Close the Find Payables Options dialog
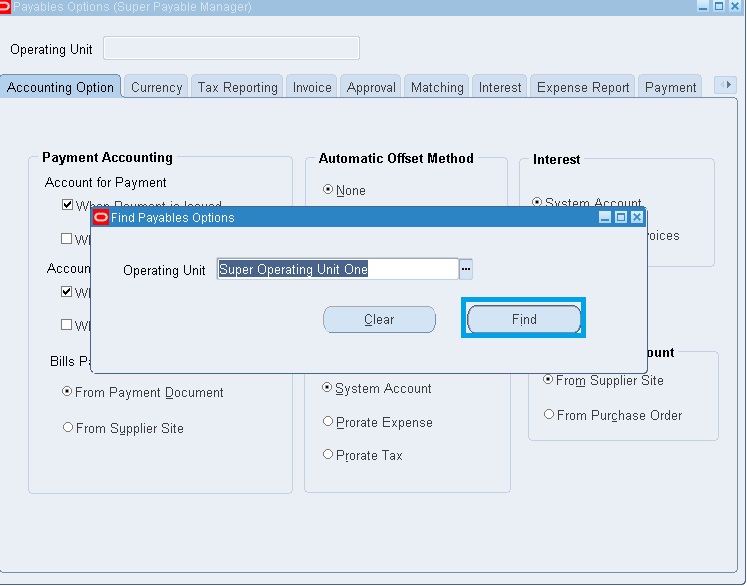This screenshot has width=747, height=586. (637, 217)
